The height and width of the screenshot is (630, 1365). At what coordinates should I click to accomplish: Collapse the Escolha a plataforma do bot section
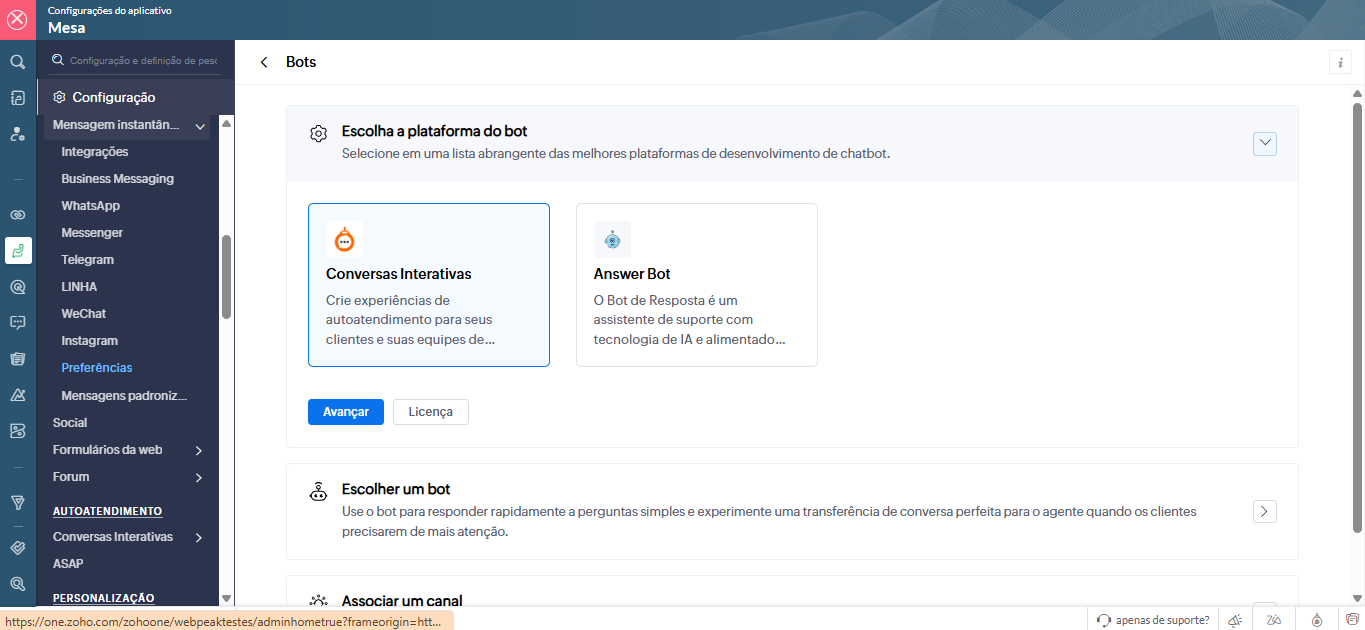[1265, 144]
